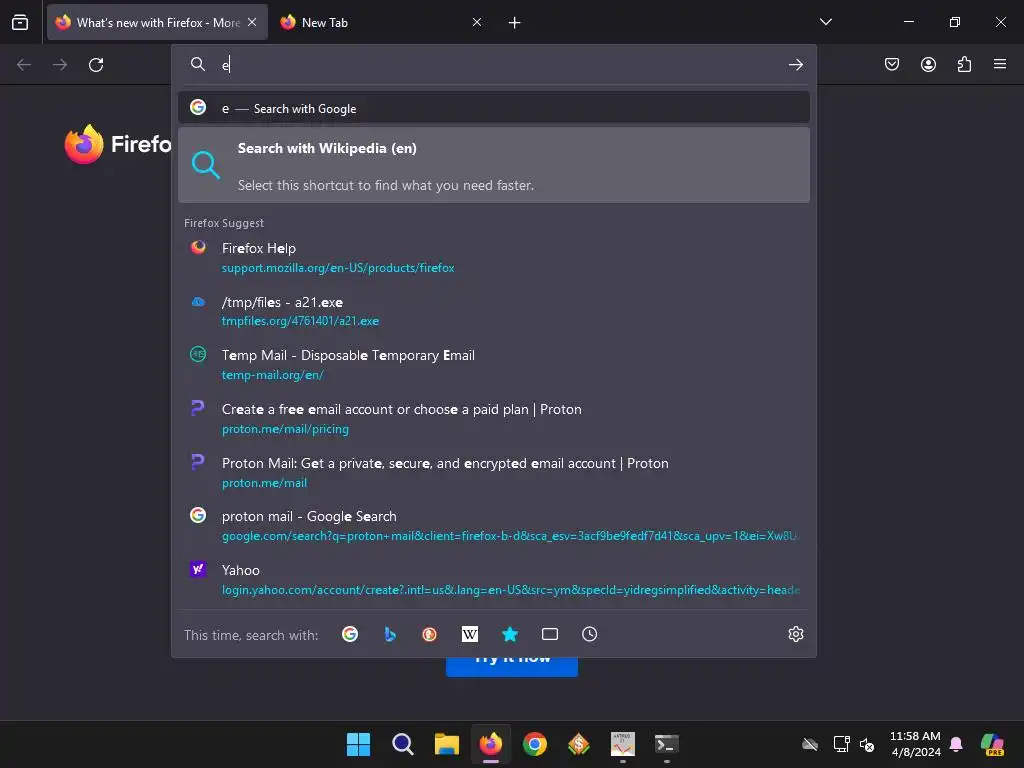
Task: Switch to What's new with Firefox tab
Action: (x=157, y=22)
